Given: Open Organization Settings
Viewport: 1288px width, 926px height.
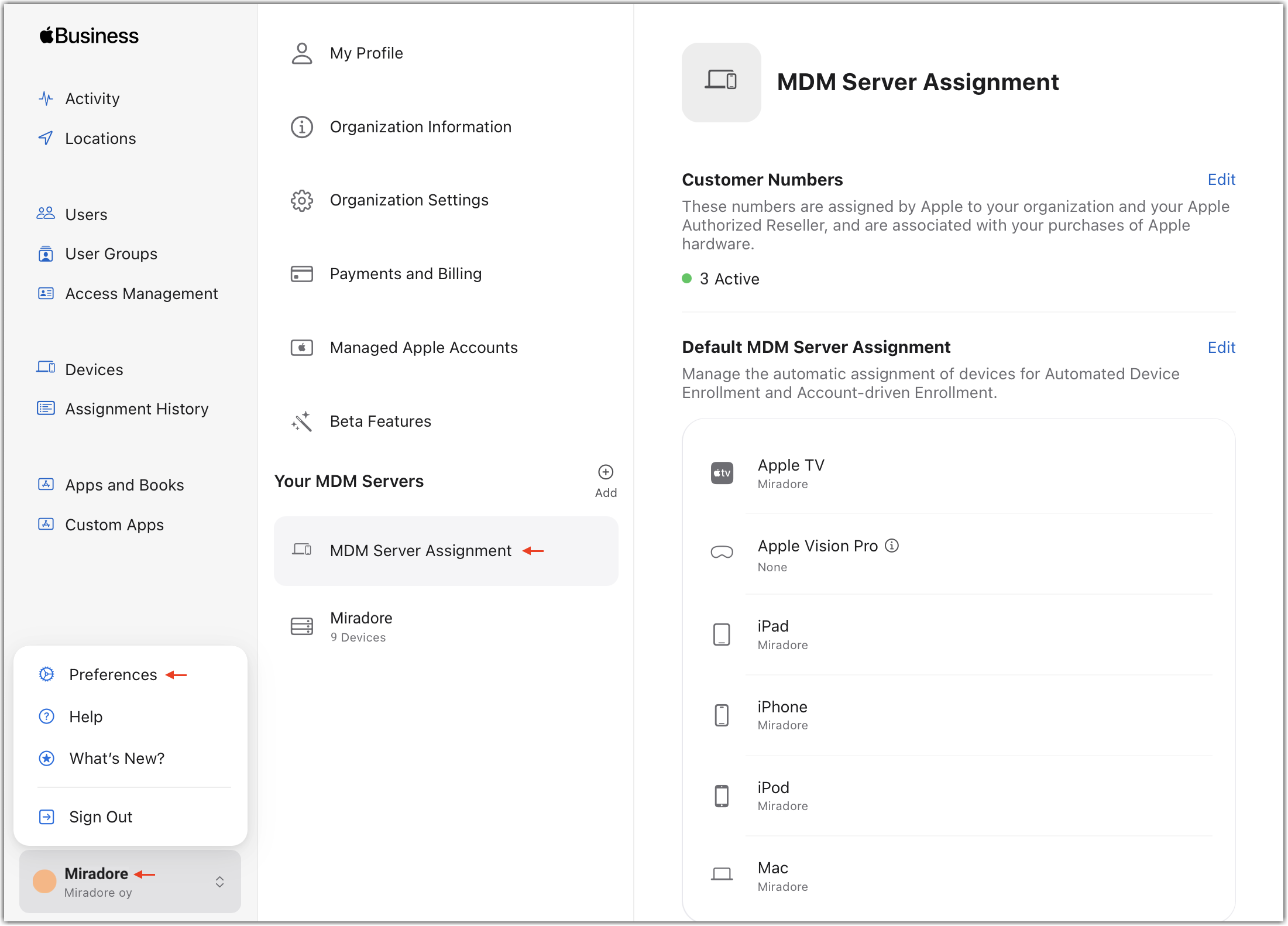Looking at the screenshot, I should (409, 201).
